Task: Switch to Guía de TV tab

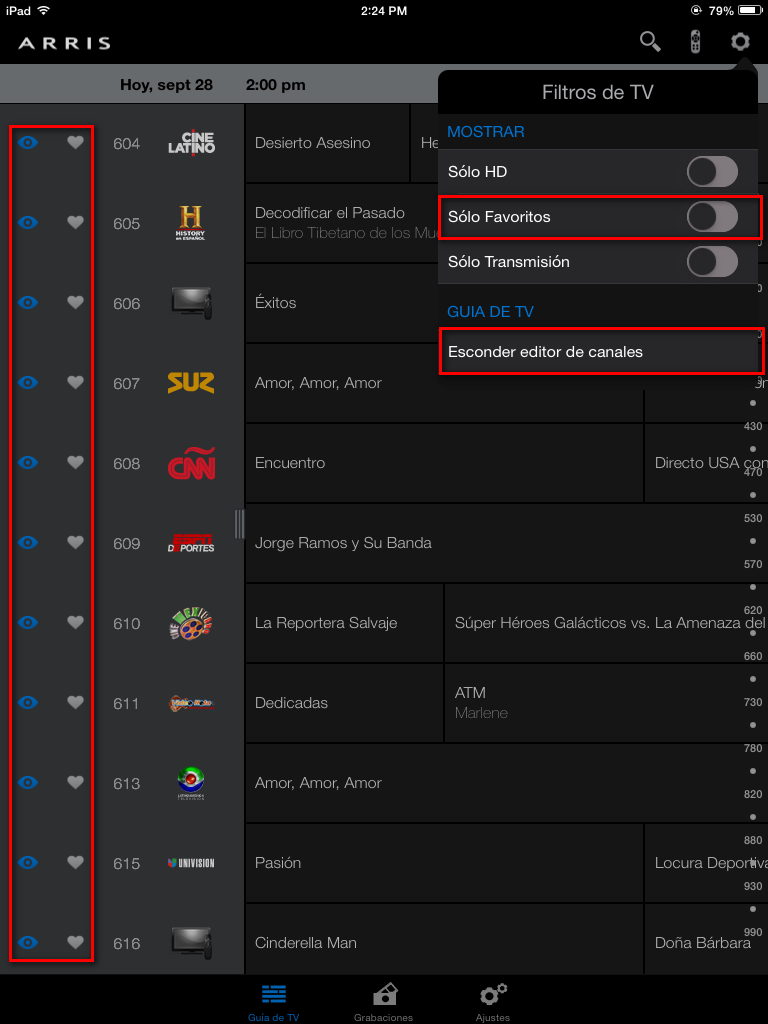Action: coord(274,1002)
